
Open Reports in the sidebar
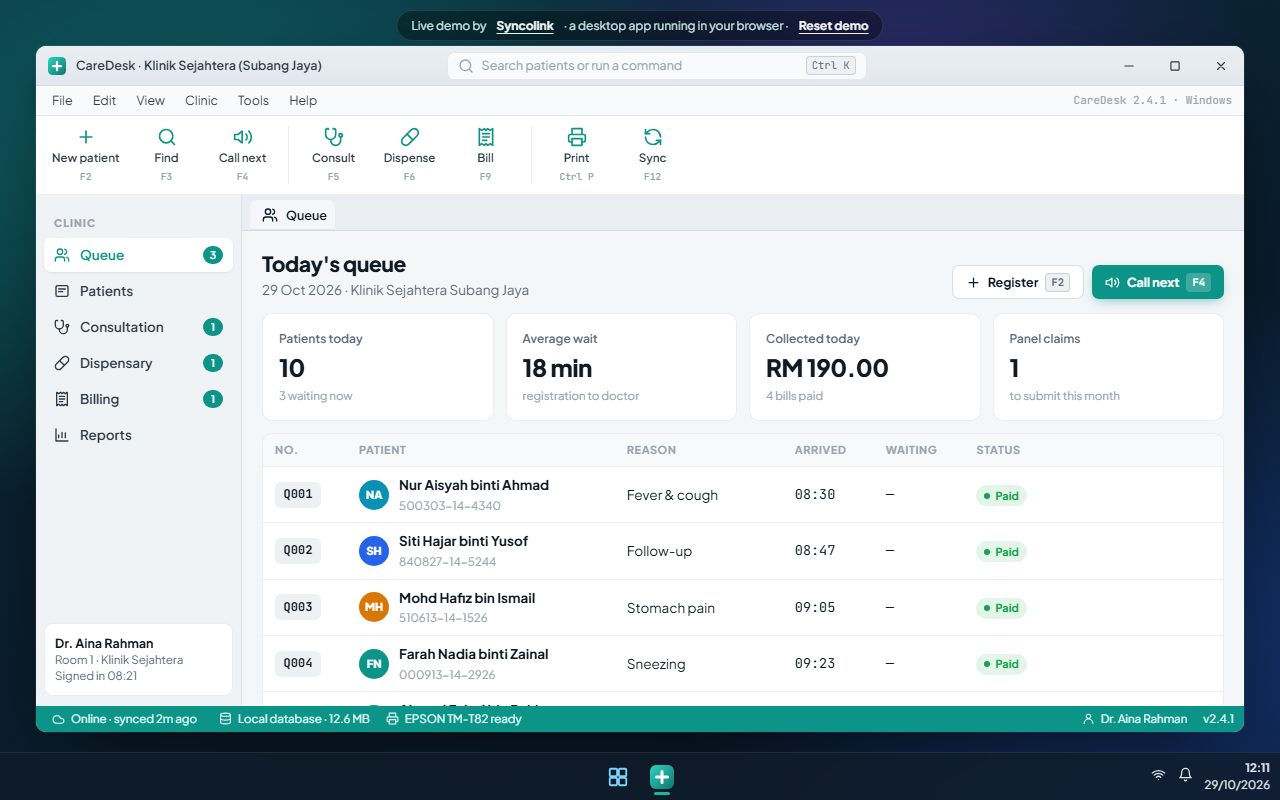(138, 435)
